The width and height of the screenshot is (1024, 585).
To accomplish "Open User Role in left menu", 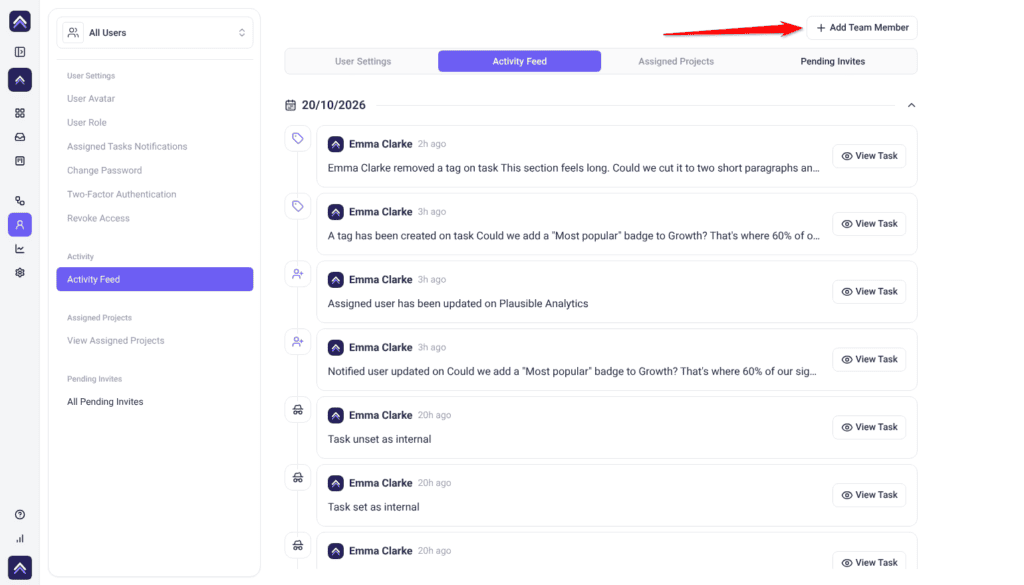I will coord(87,123).
